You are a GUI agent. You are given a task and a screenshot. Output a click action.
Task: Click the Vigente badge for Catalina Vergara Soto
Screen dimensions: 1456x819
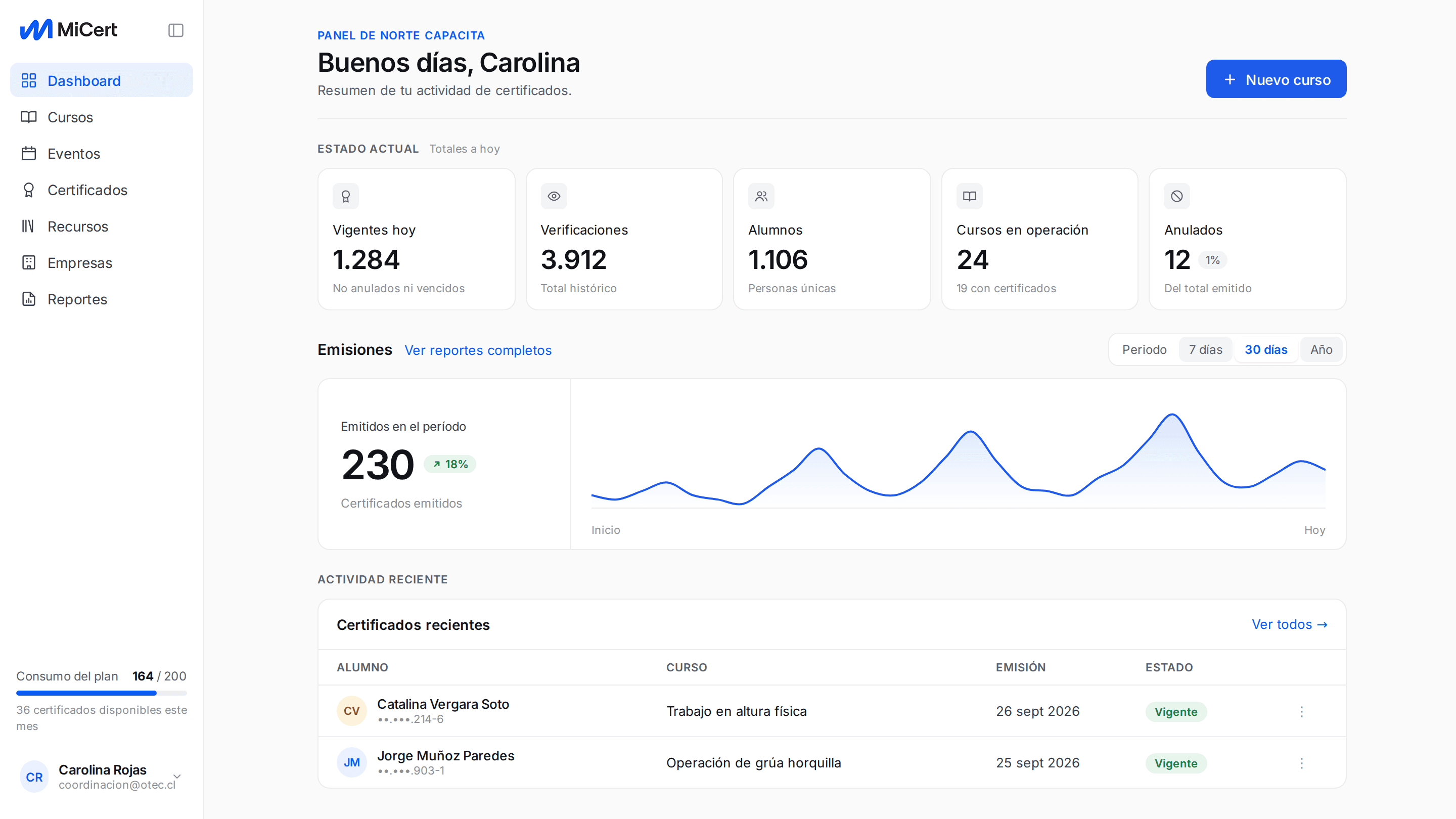[1175, 712]
